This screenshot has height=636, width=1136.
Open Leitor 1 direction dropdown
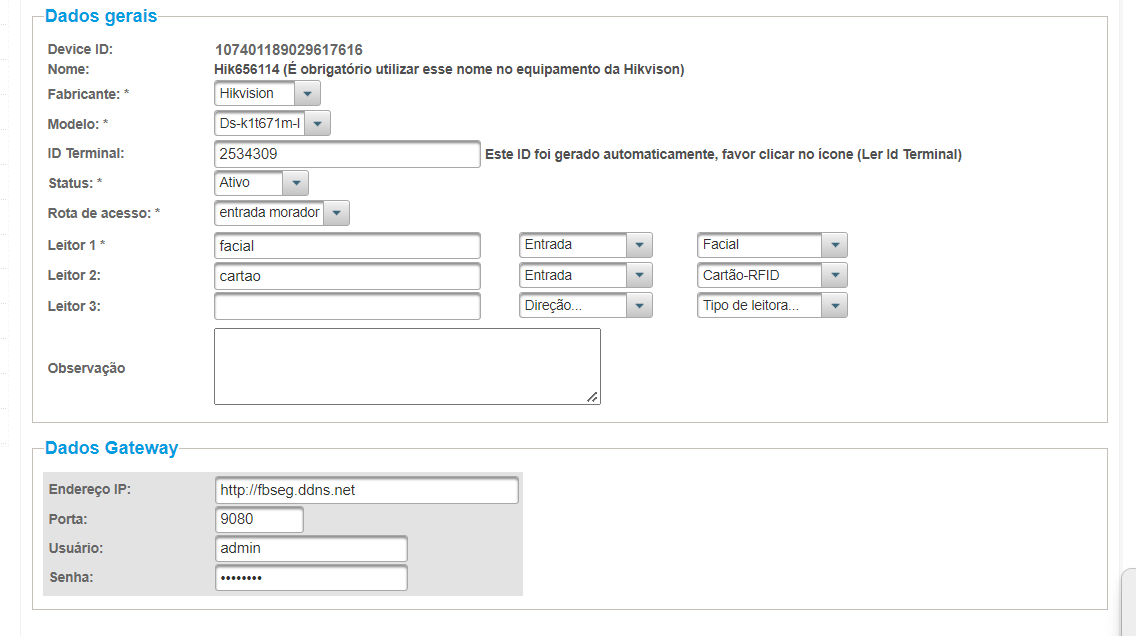(585, 245)
